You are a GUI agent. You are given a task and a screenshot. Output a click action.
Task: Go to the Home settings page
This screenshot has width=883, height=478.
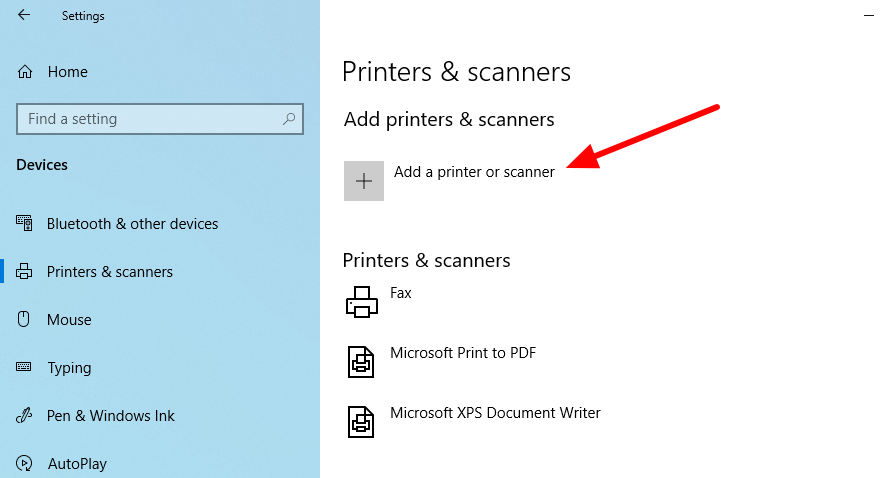click(x=68, y=72)
